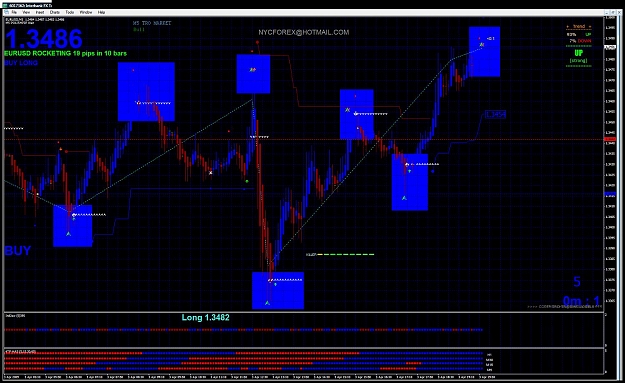625x383 pixels.
Task: Click the green UP trend indicator
Action: 578,53
